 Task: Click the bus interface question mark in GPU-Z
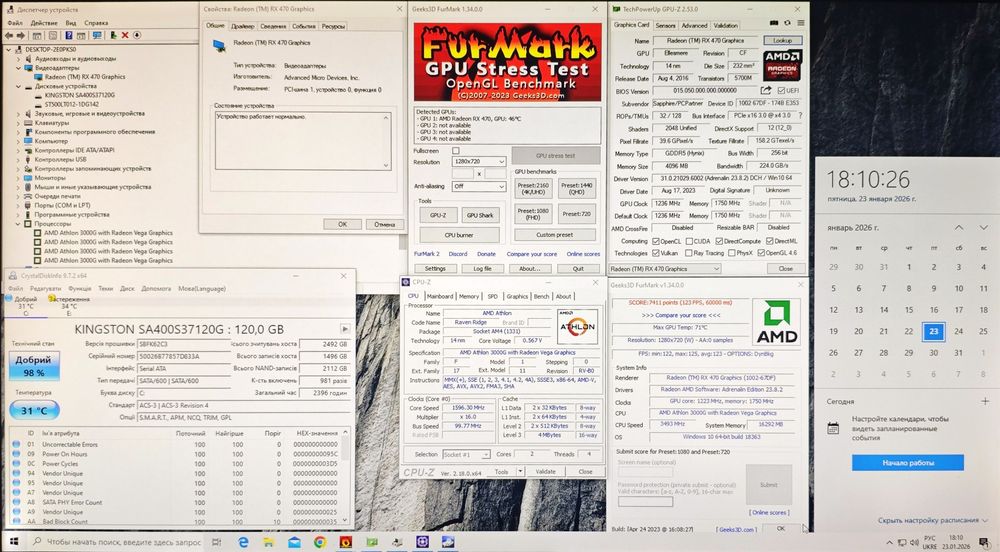click(800, 116)
